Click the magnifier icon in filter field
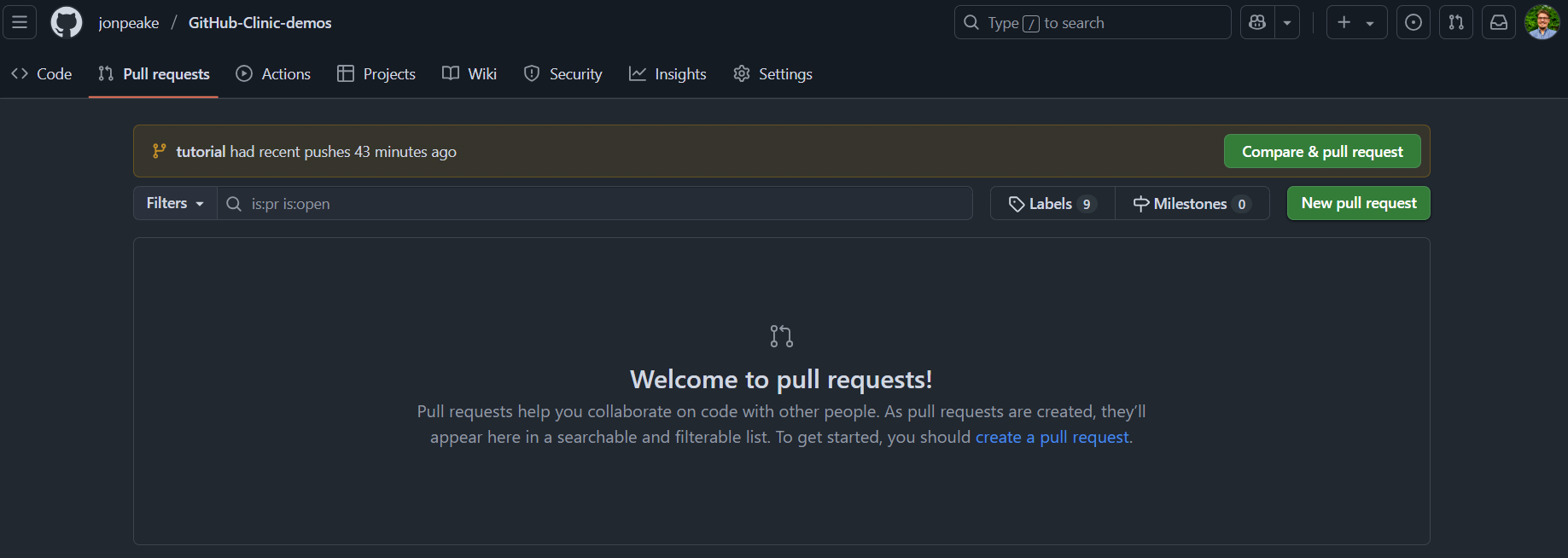This screenshot has width=1568, height=558. click(234, 204)
